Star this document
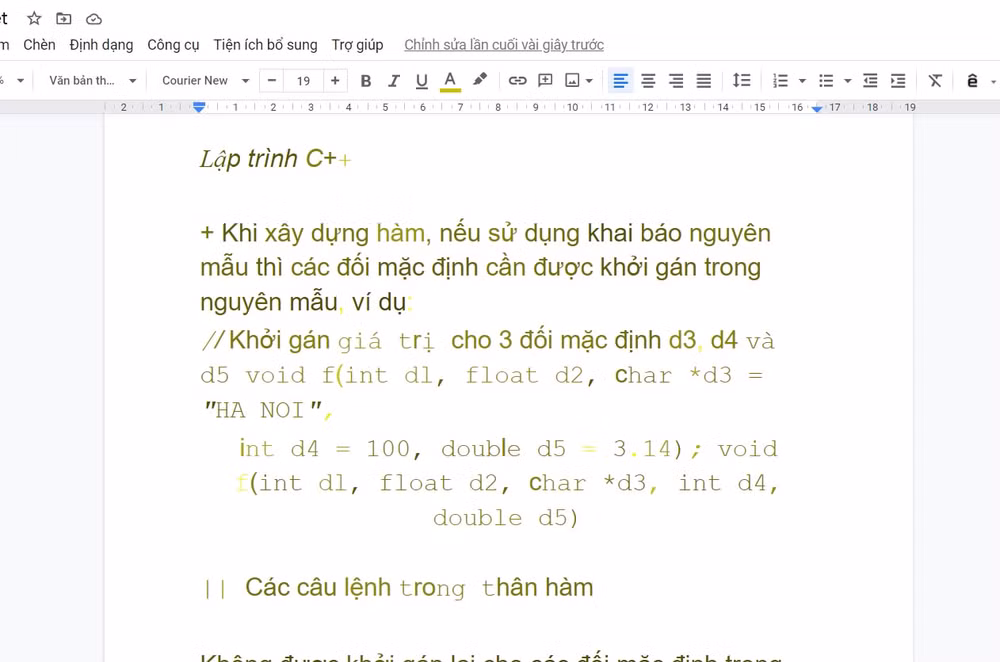This screenshot has height=662, width=1000. tap(34, 18)
